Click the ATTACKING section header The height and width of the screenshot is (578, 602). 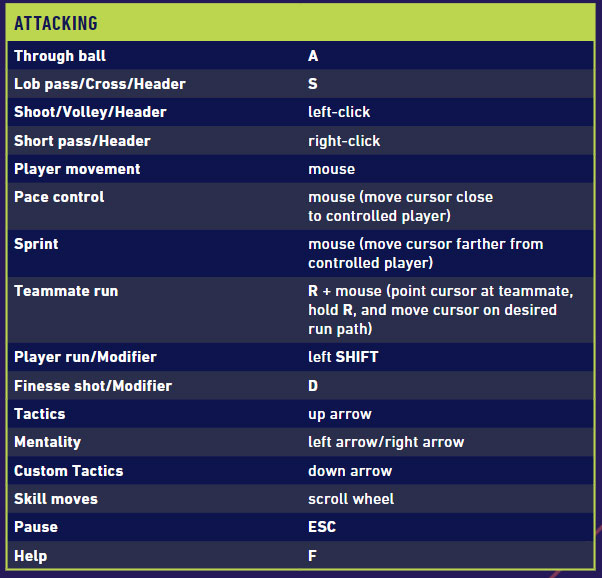tap(56, 21)
